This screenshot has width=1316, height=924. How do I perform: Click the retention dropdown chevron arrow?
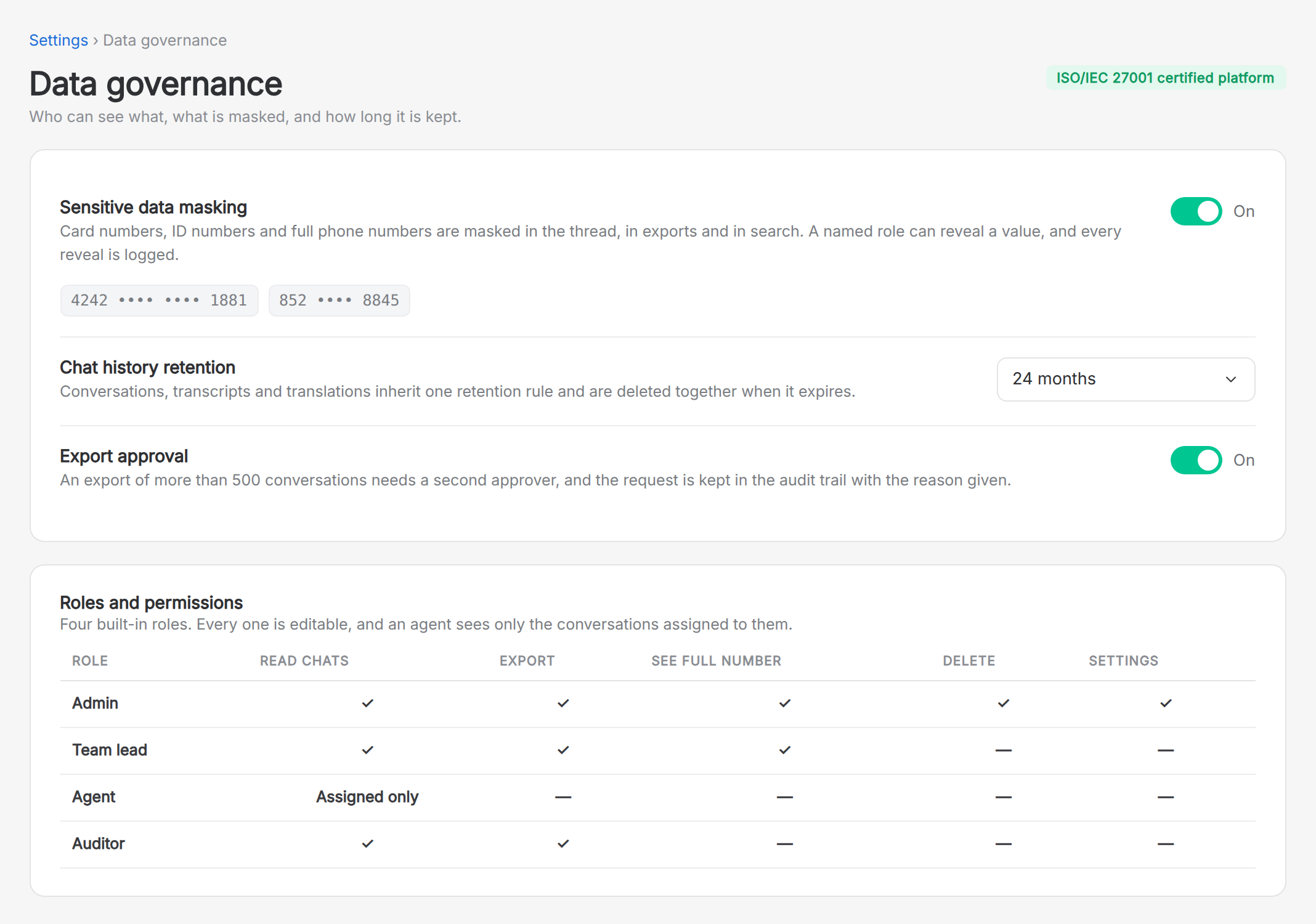[x=1230, y=379]
